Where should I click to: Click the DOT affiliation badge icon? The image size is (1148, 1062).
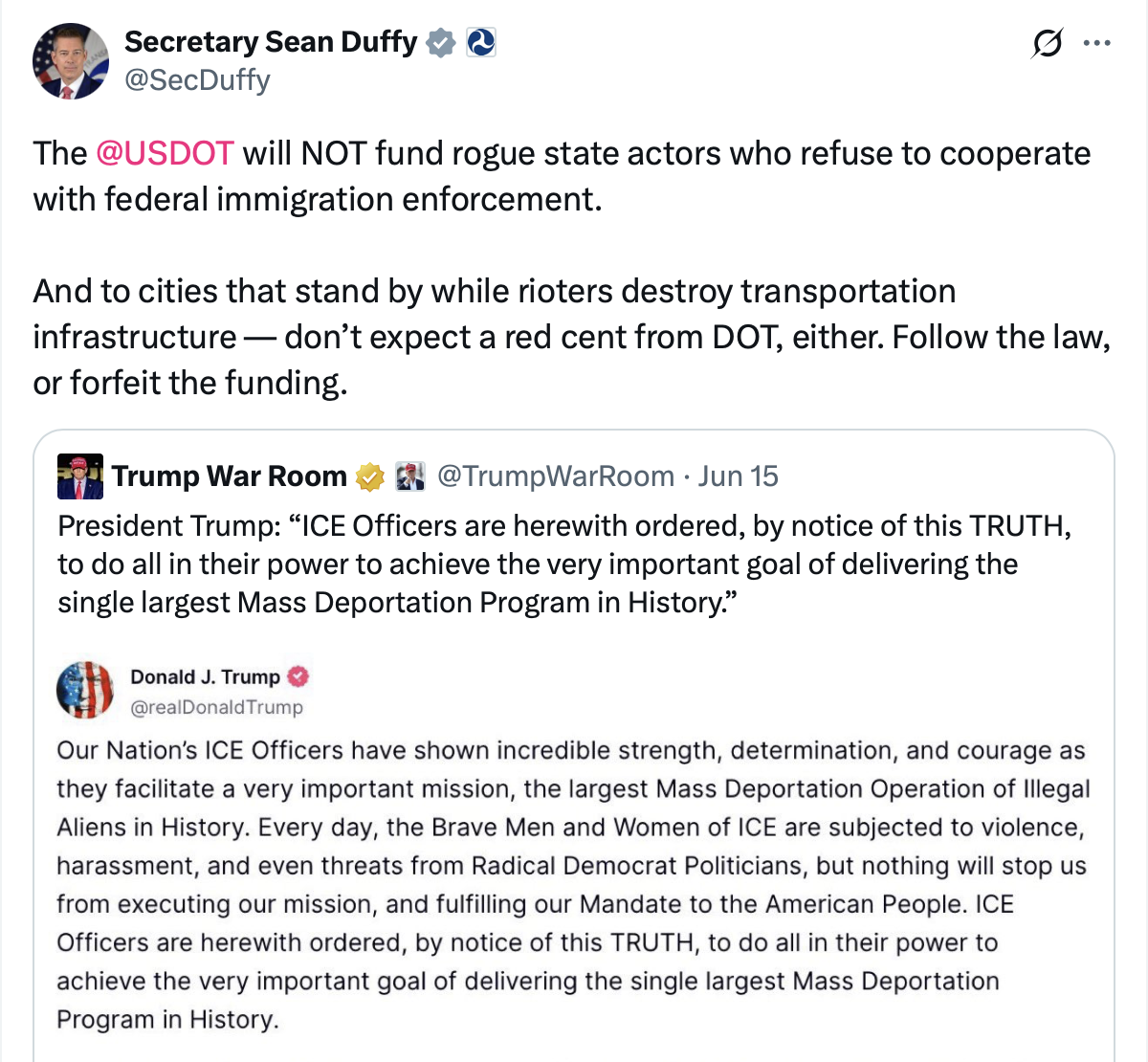pos(480,43)
